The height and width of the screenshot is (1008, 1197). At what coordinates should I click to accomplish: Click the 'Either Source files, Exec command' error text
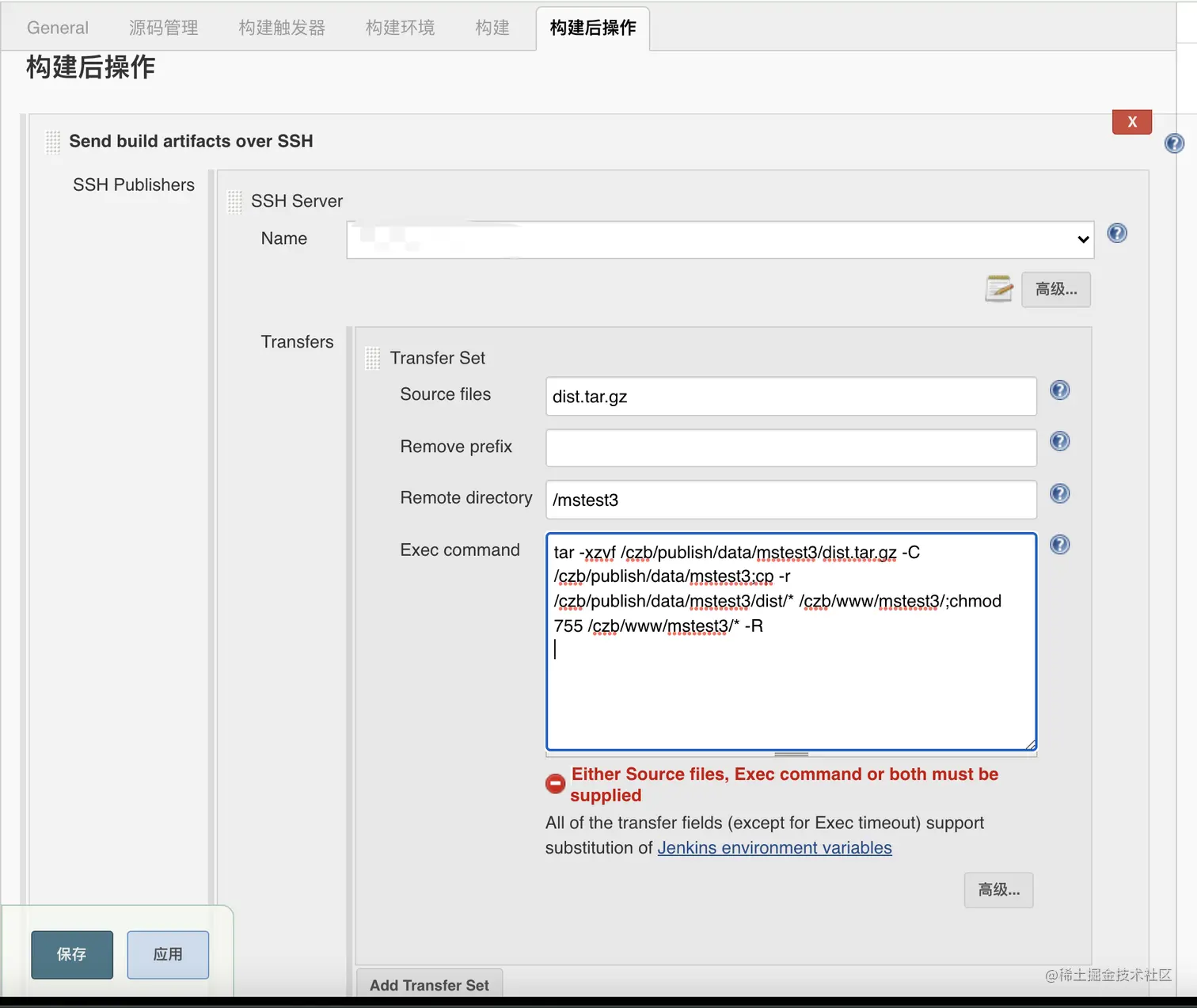pos(785,785)
